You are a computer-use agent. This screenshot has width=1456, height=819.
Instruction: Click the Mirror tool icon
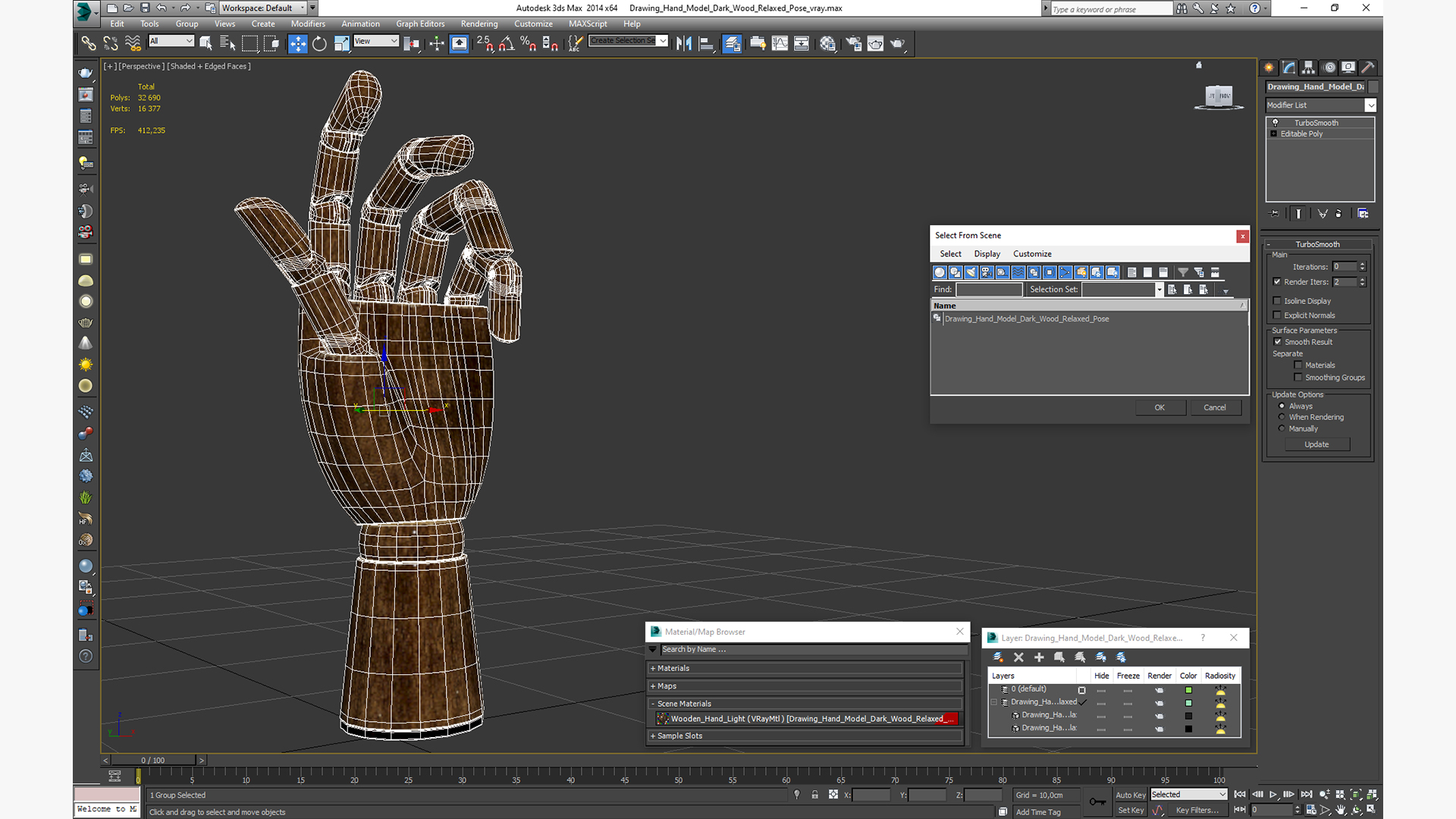(684, 43)
